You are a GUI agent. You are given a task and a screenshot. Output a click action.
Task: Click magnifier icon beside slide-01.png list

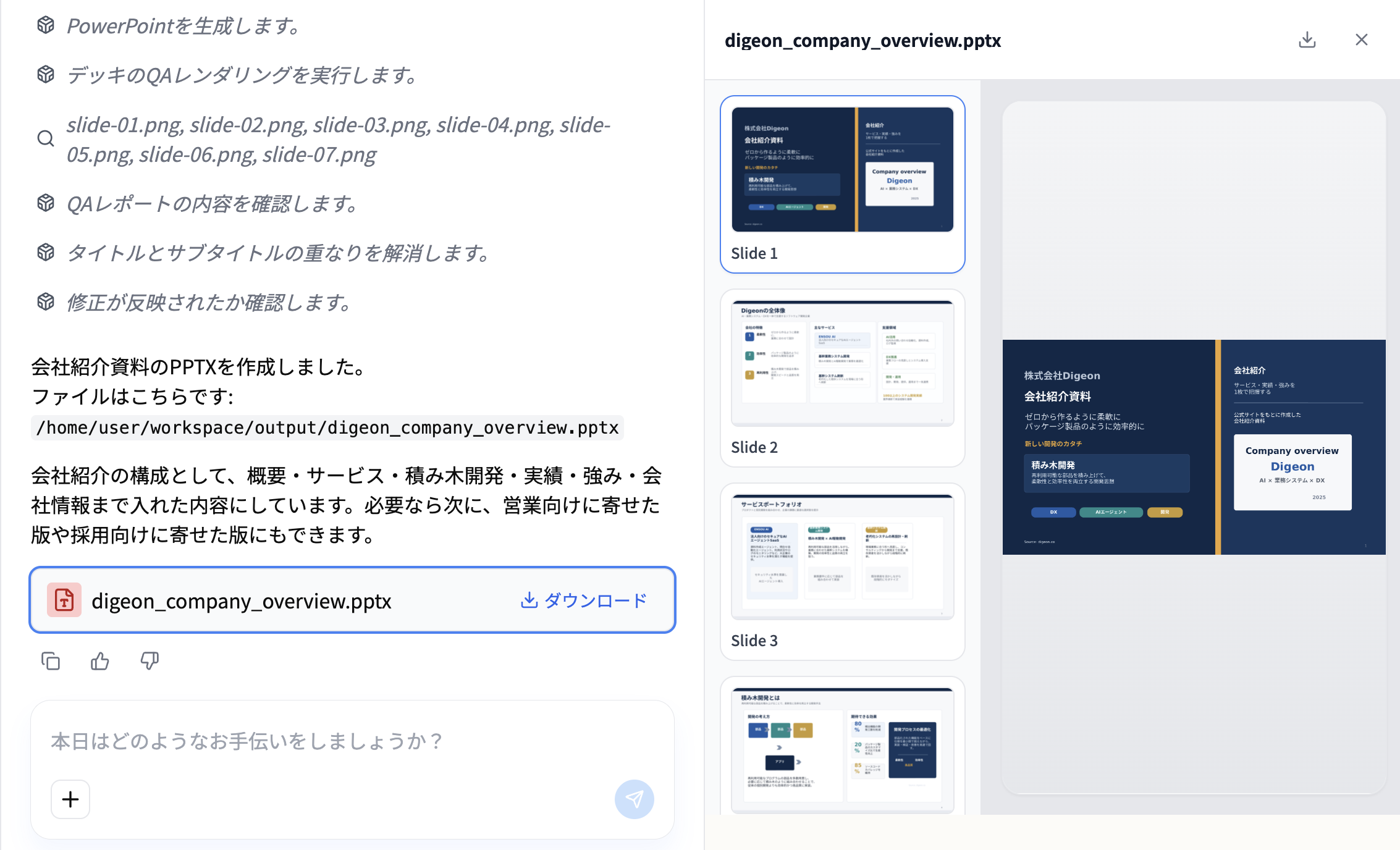point(46,139)
